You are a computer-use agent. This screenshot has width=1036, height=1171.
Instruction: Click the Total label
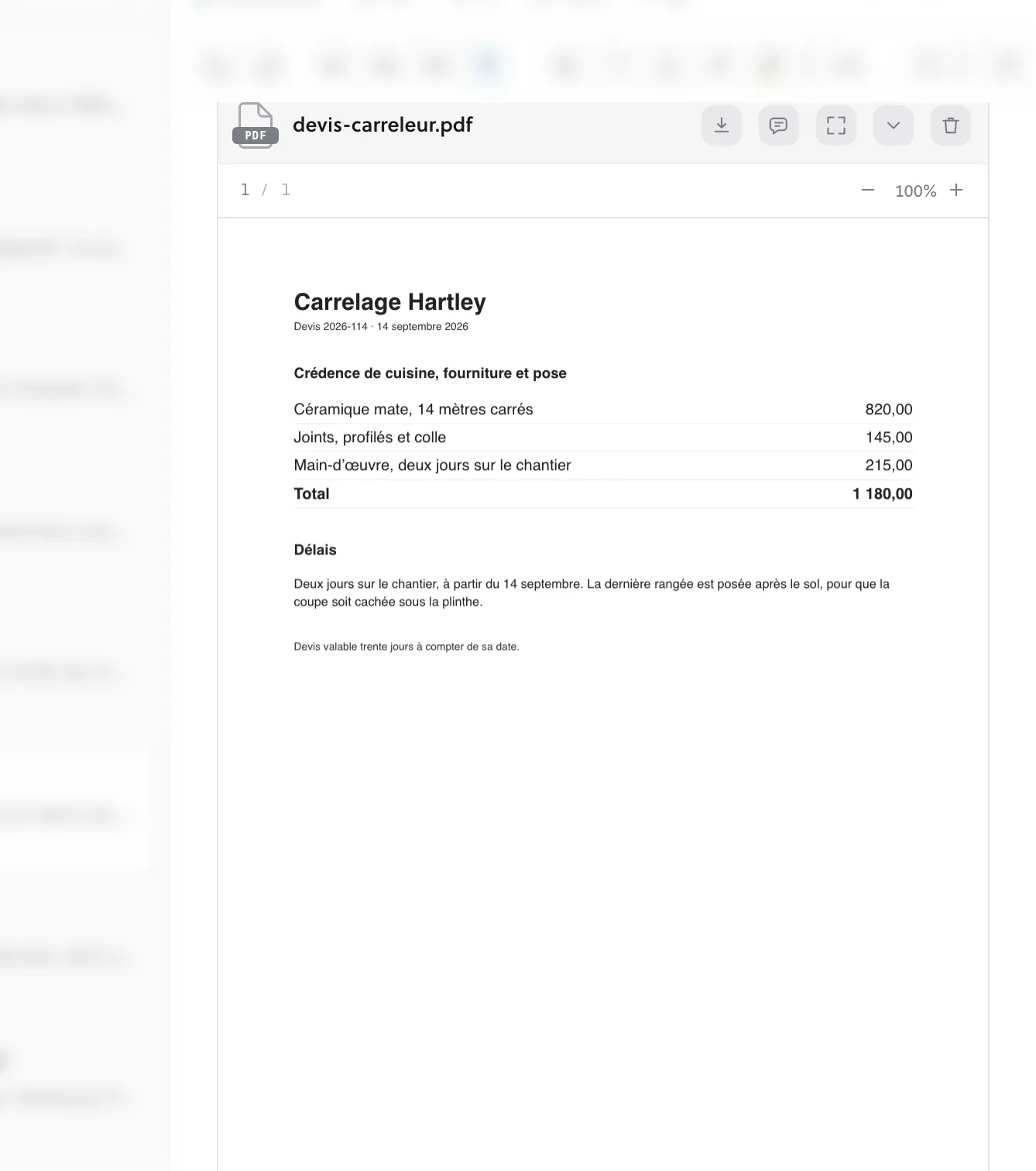[311, 494]
